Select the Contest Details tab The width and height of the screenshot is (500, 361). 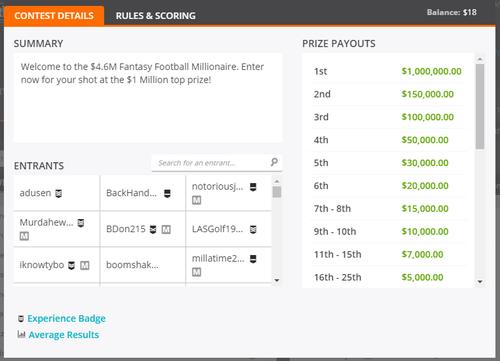point(54,16)
